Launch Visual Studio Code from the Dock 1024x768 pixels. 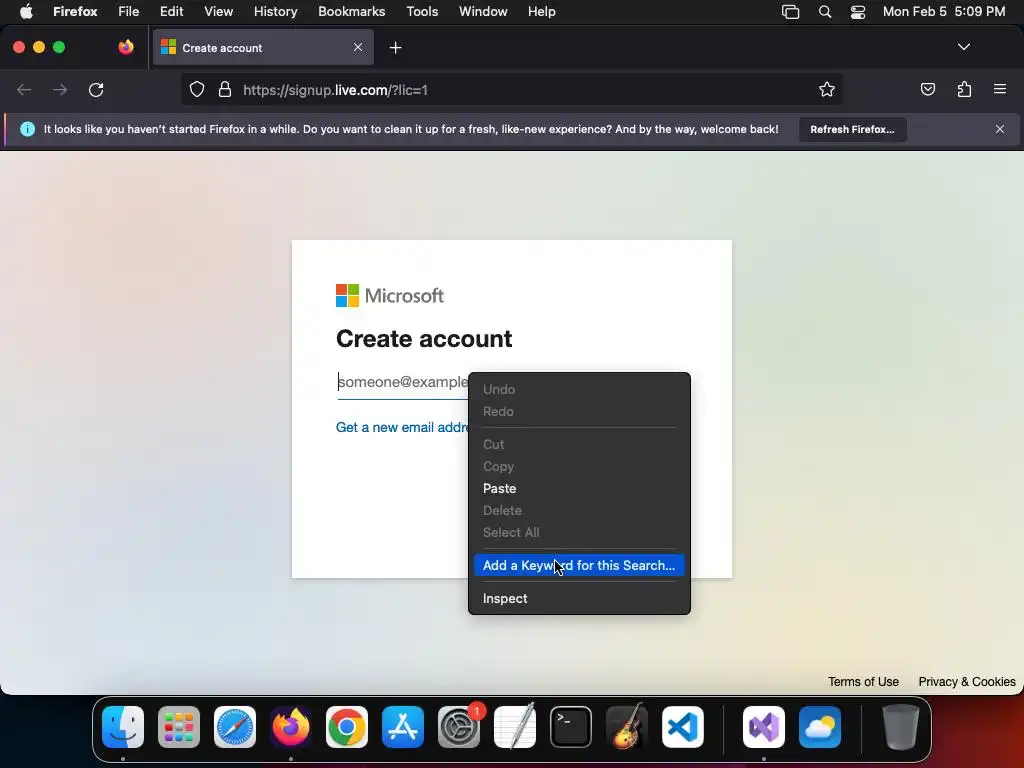pyautogui.click(x=682, y=727)
